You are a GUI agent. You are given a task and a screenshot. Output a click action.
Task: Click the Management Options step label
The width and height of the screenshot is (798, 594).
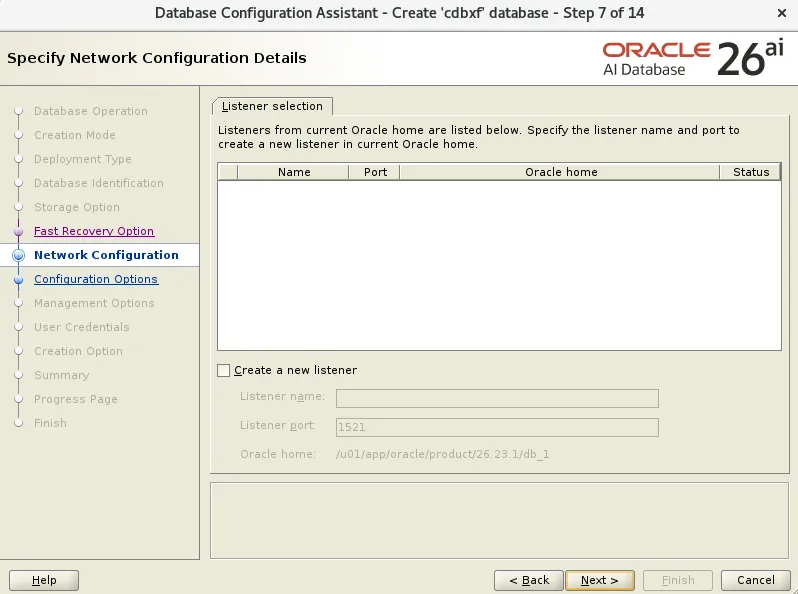[x=94, y=303]
